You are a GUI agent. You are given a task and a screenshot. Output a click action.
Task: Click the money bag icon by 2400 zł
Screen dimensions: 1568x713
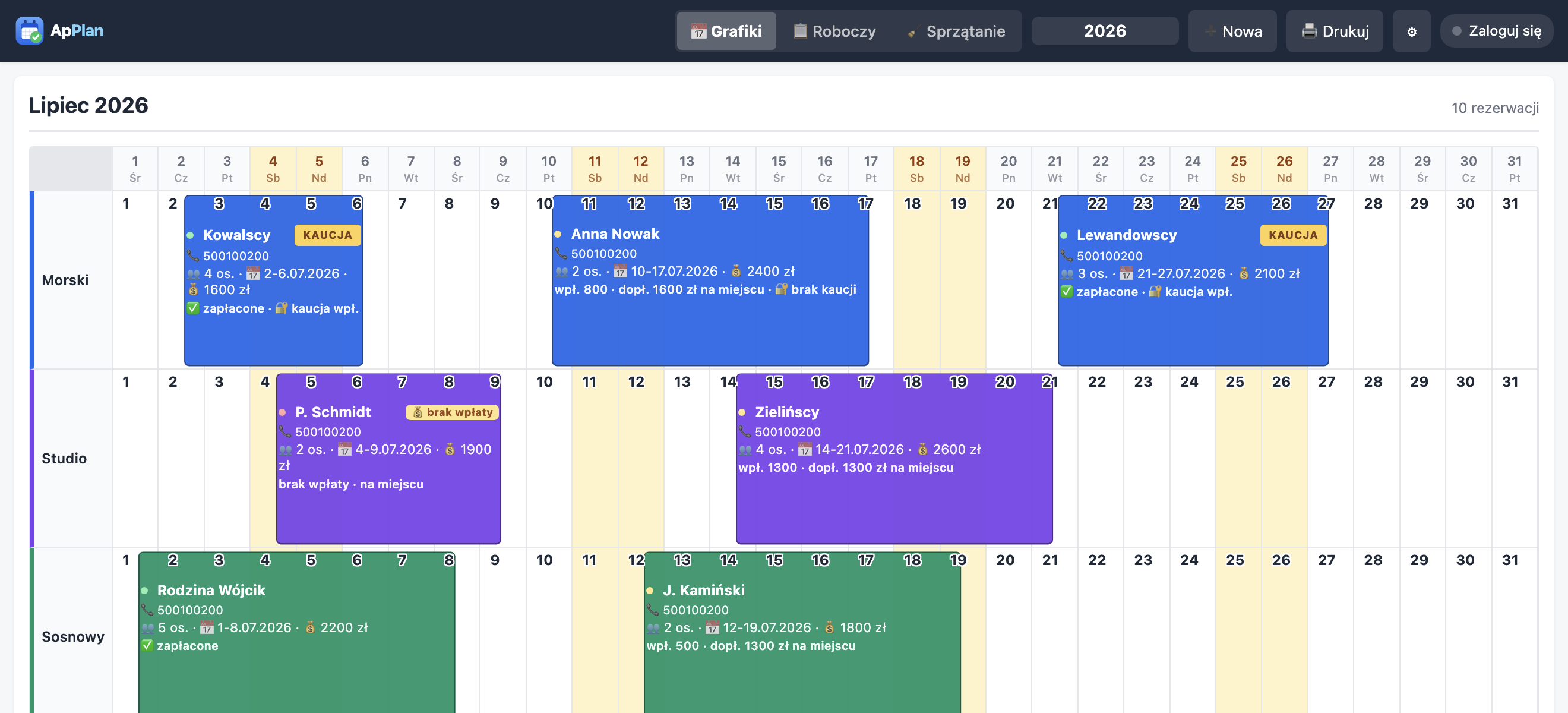tap(736, 271)
